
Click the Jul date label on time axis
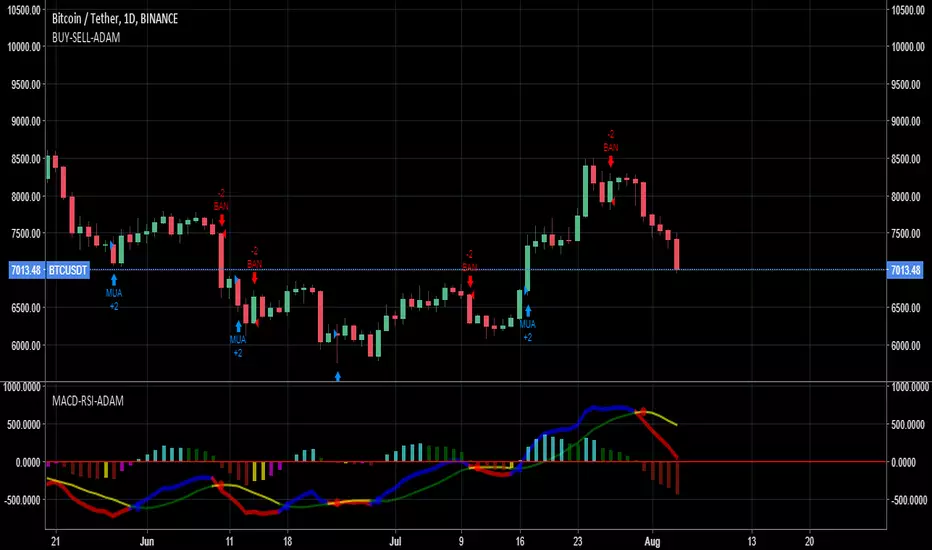(x=395, y=542)
